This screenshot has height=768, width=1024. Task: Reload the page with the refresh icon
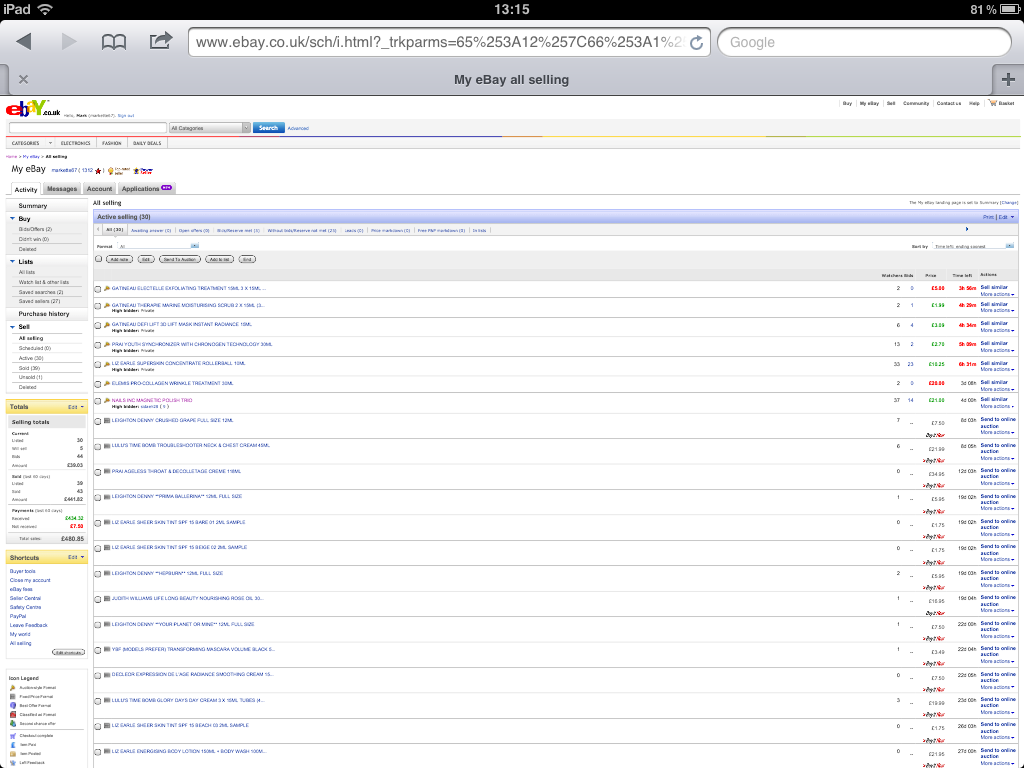(697, 42)
